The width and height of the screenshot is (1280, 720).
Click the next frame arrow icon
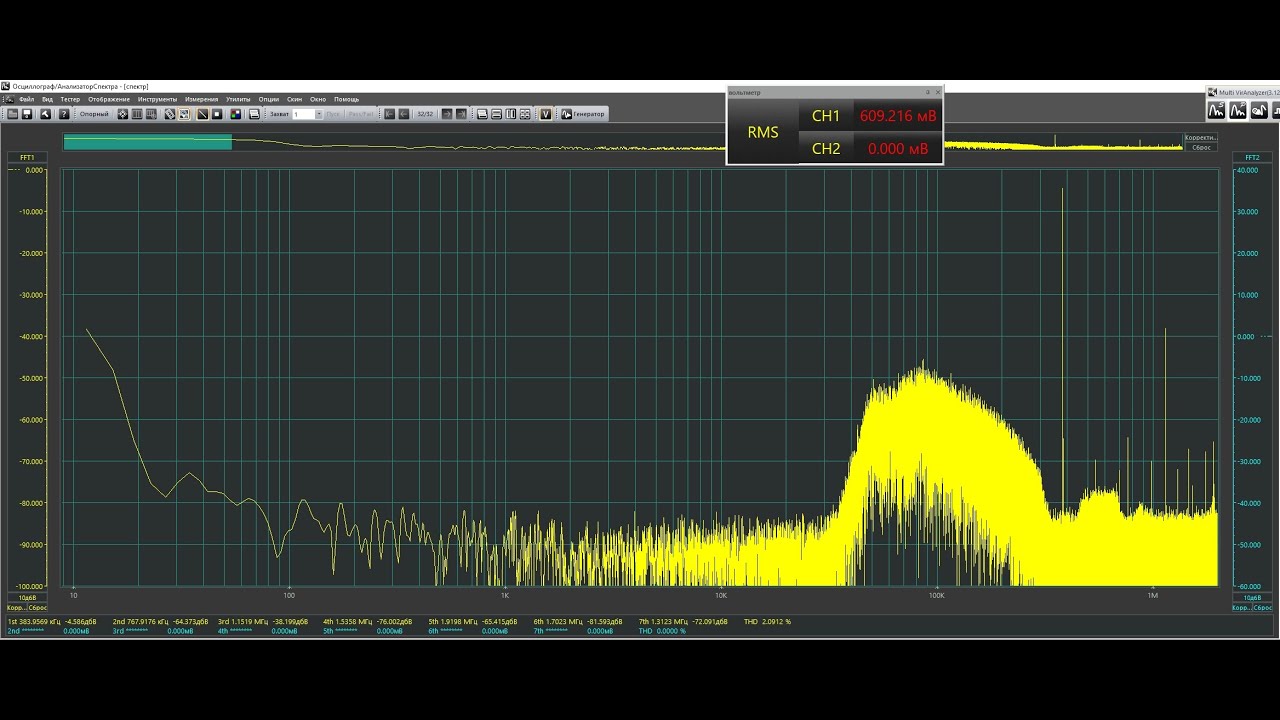pyautogui.click(x=447, y=114)
